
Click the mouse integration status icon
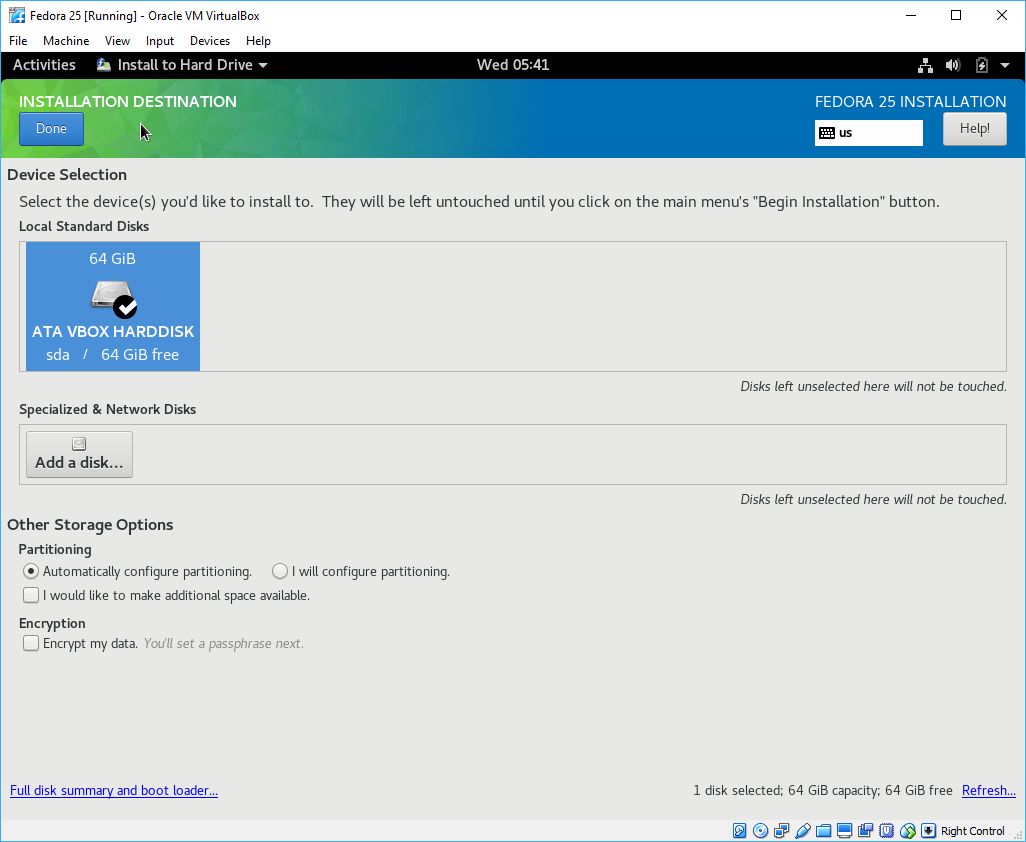[907, 831]
